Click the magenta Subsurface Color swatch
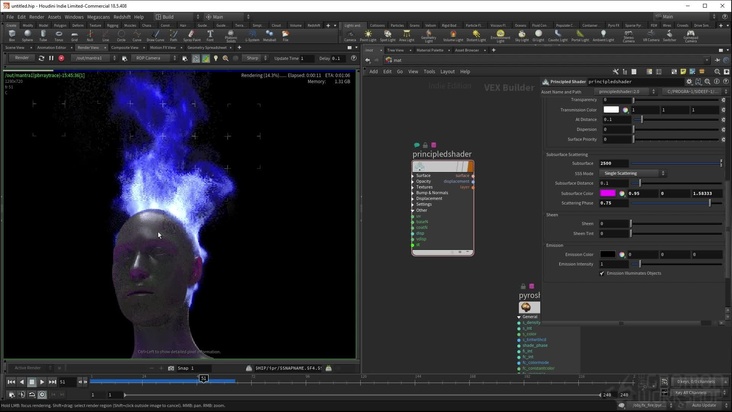This screenshot has width=732, height=412. (x=608, y=193)
